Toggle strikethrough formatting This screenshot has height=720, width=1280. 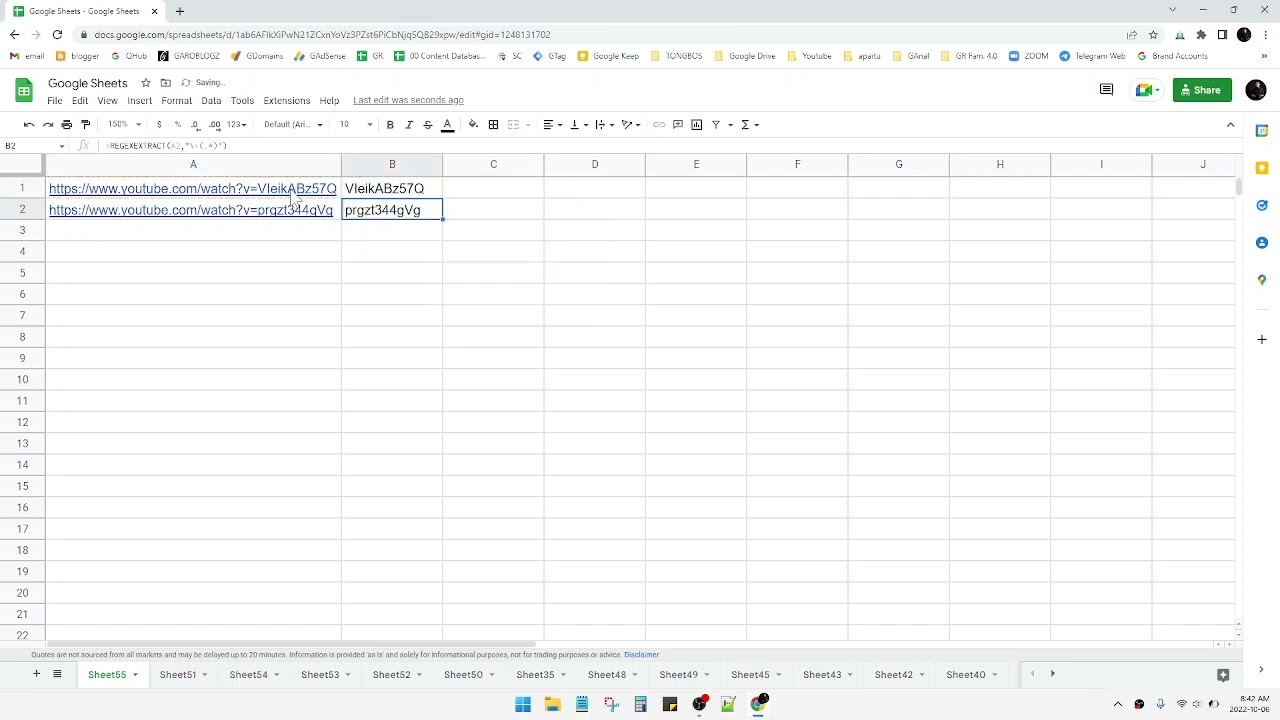click(x=428, y=125)
